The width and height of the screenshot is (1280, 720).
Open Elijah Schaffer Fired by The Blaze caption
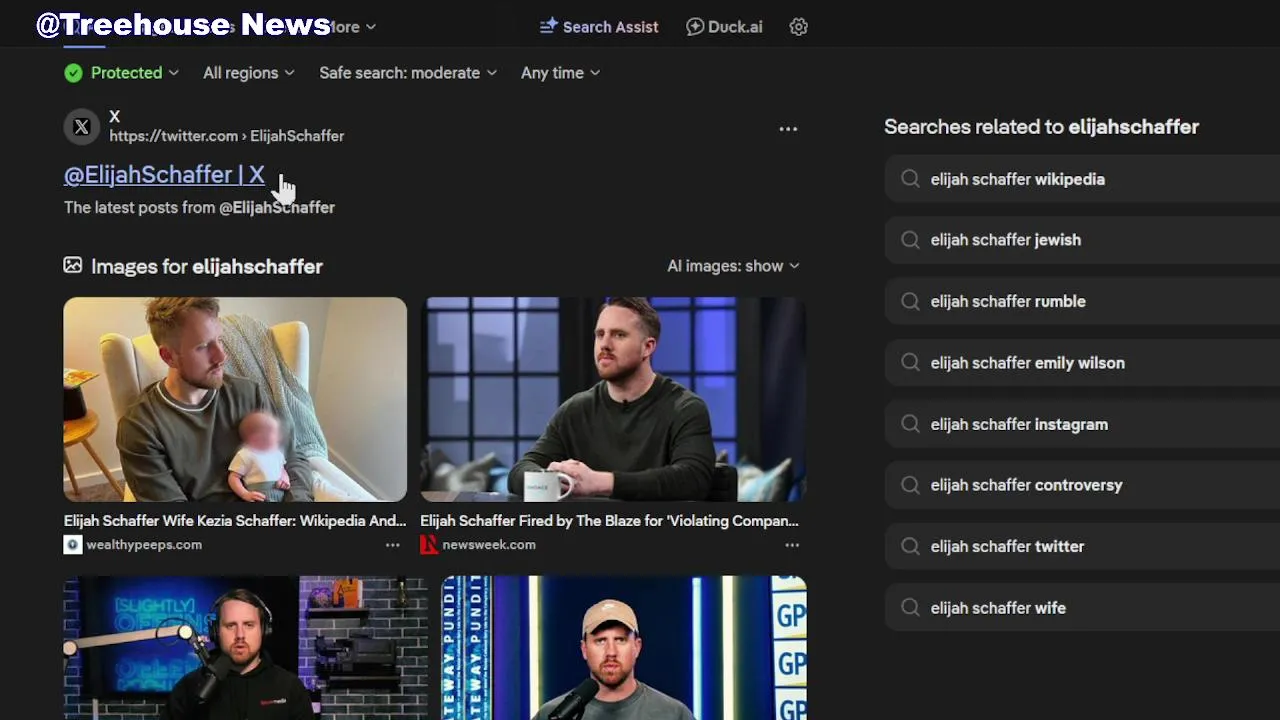[609, 521]
